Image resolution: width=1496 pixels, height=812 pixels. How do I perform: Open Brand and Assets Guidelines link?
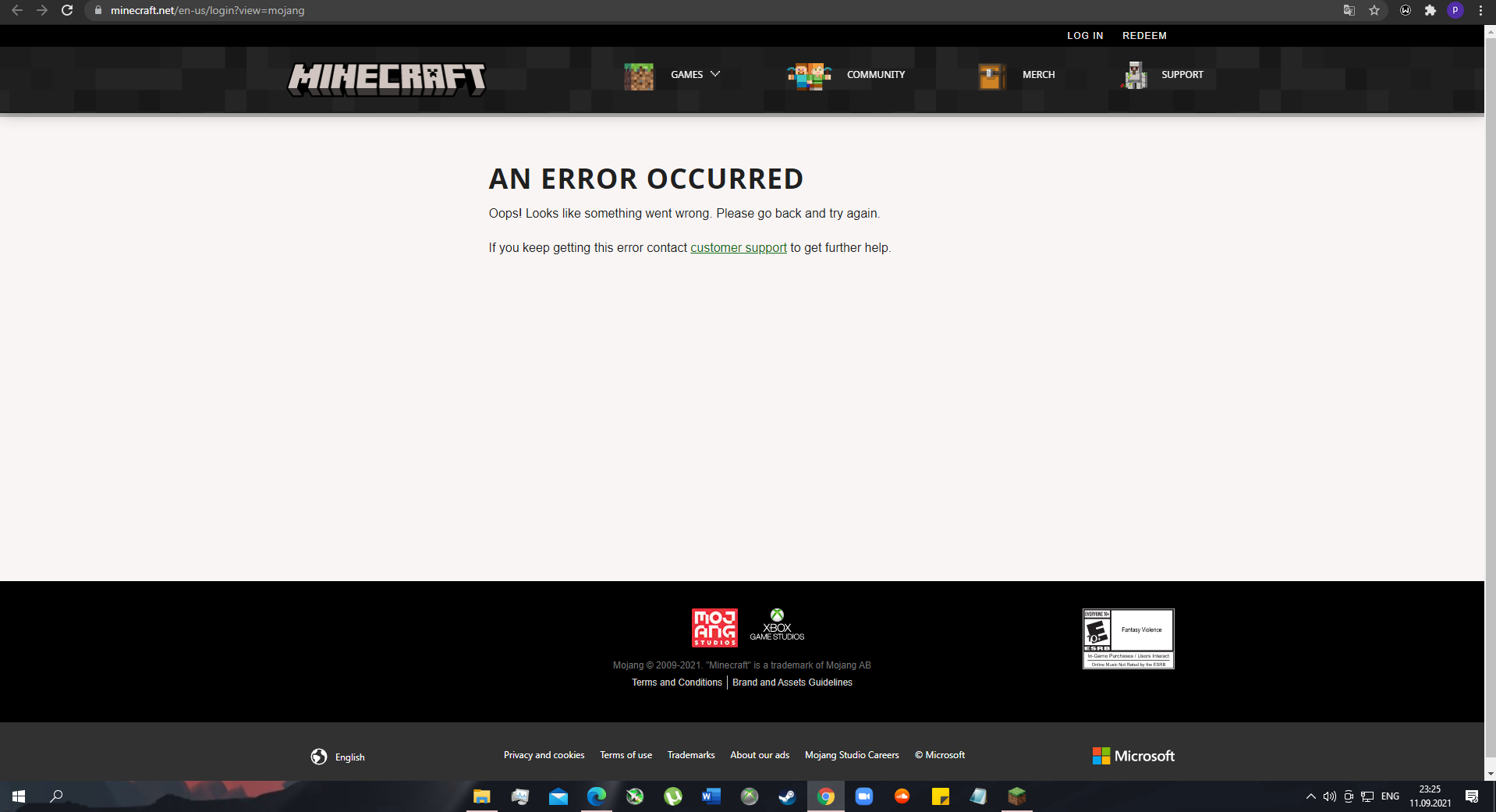tap(792, 683)
